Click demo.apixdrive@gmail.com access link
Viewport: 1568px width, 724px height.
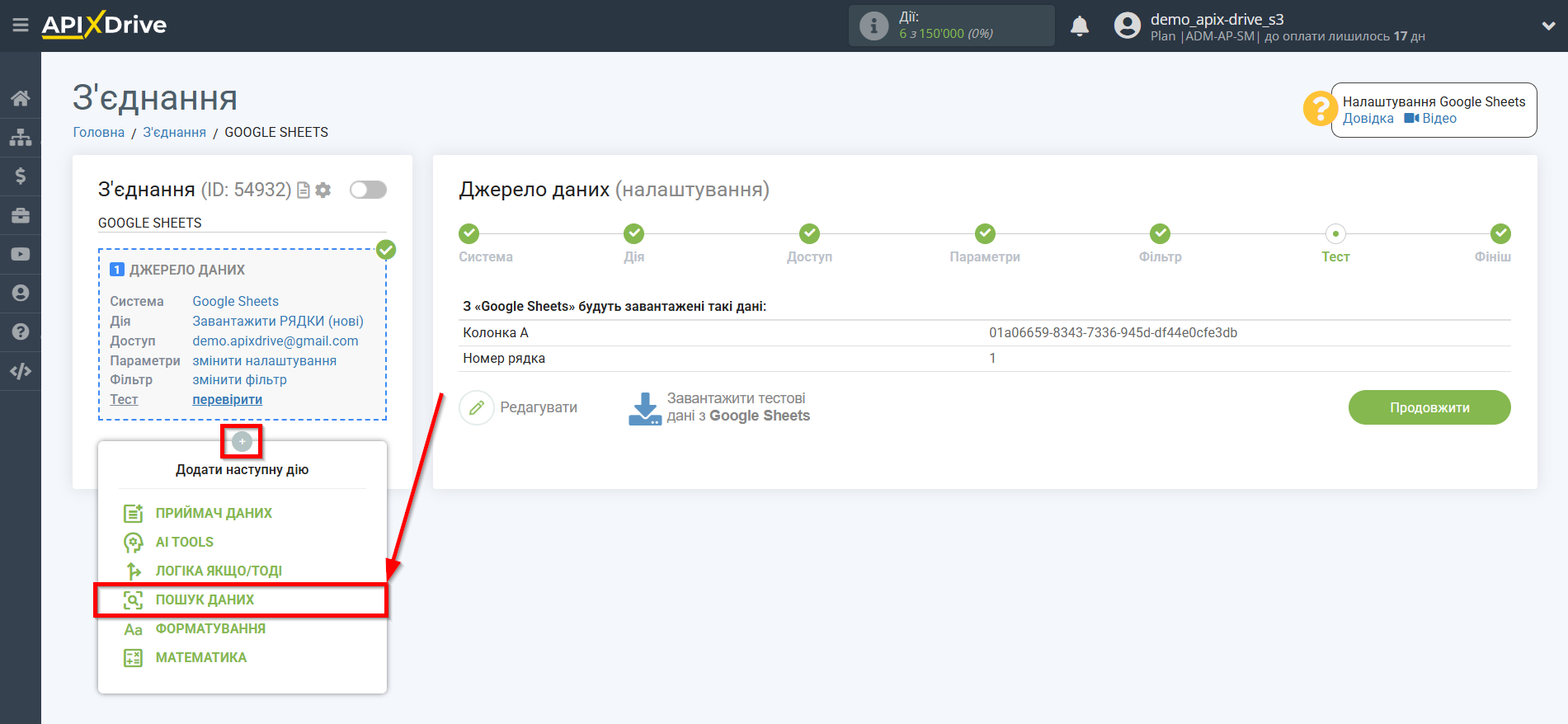point(275,341)
